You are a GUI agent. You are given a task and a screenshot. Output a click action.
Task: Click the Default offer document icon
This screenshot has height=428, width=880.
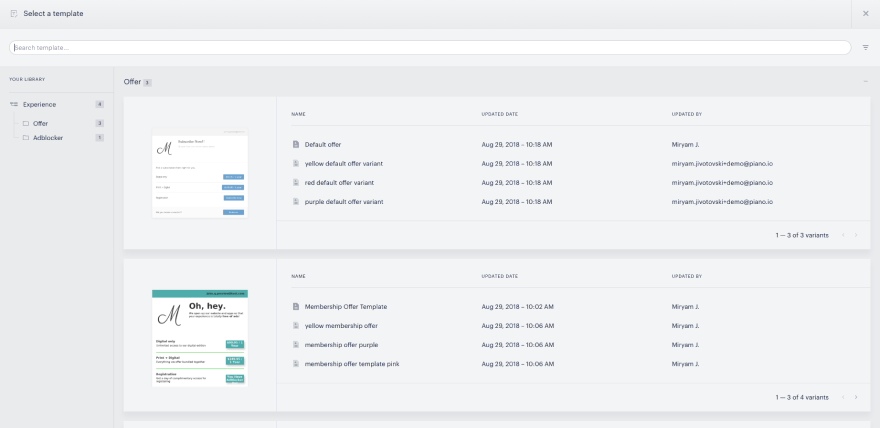pos(295,144)
